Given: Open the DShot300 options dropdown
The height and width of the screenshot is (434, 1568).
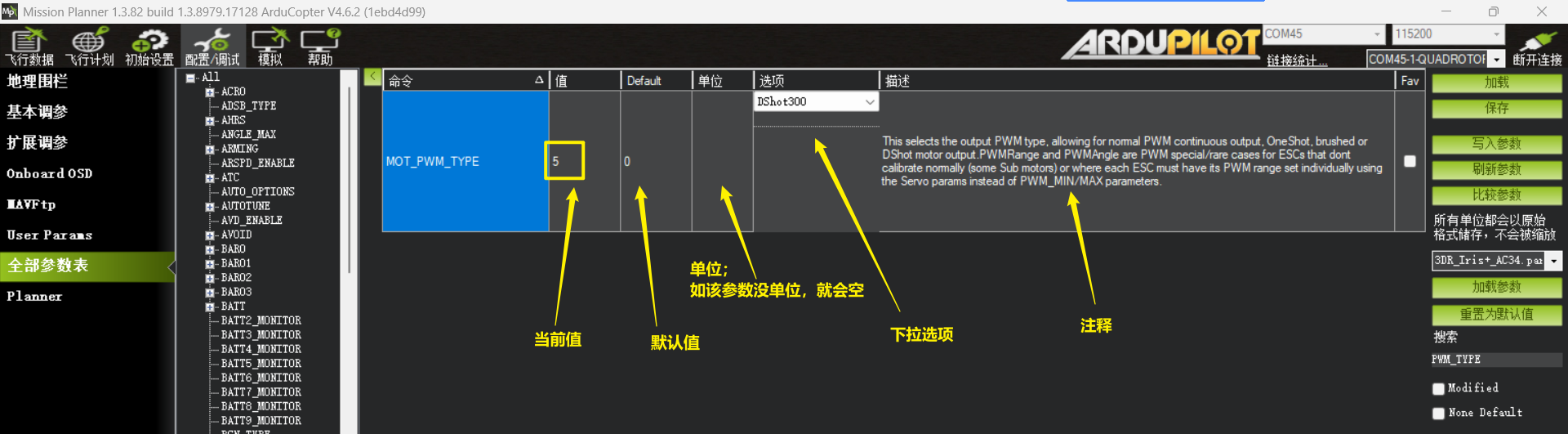Looking at the screenshot, I should 870,102.
